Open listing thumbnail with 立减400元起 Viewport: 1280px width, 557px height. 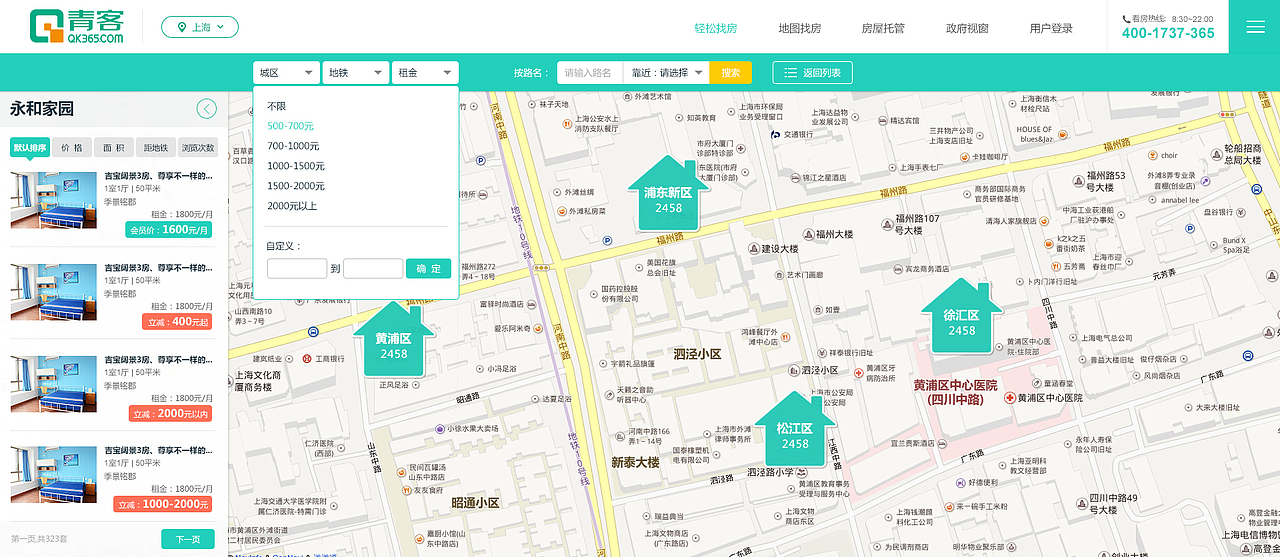tap(54, 291)
